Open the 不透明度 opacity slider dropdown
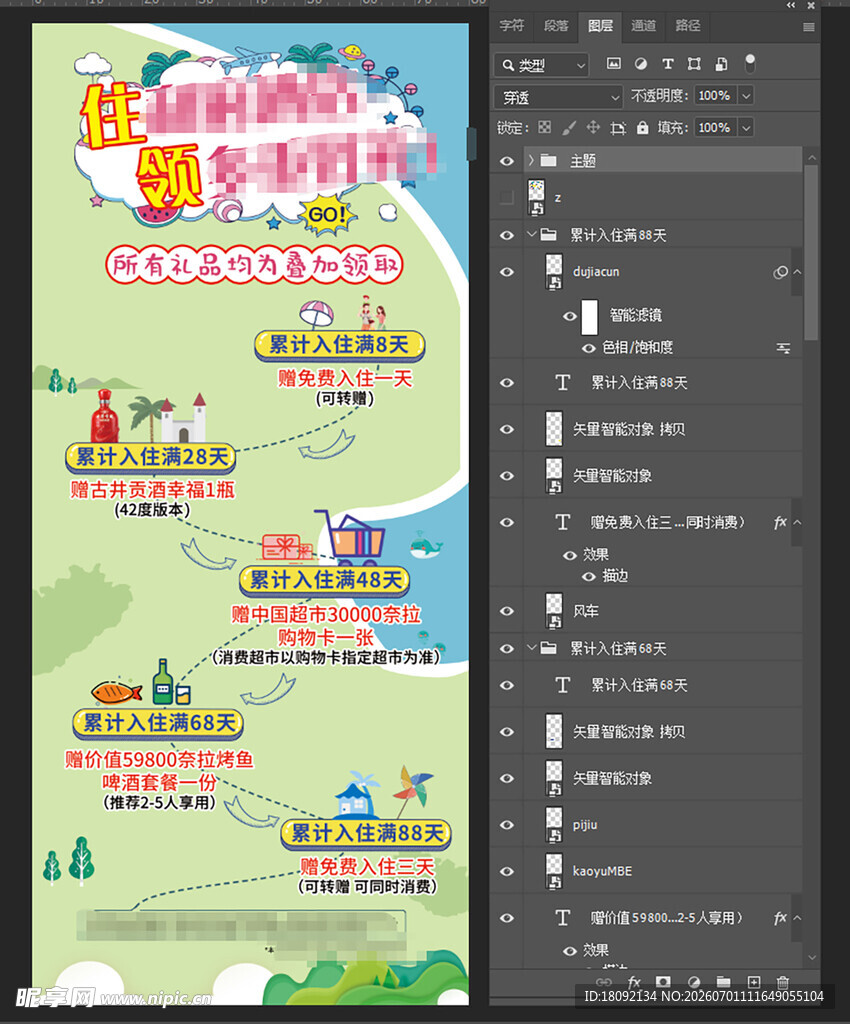Screen dimensions: 850x1024 (746, 96)
